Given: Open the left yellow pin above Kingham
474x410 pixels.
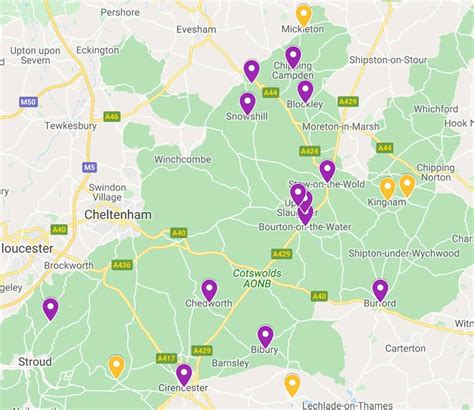Looking at the screenshot, I should (387, 188).
